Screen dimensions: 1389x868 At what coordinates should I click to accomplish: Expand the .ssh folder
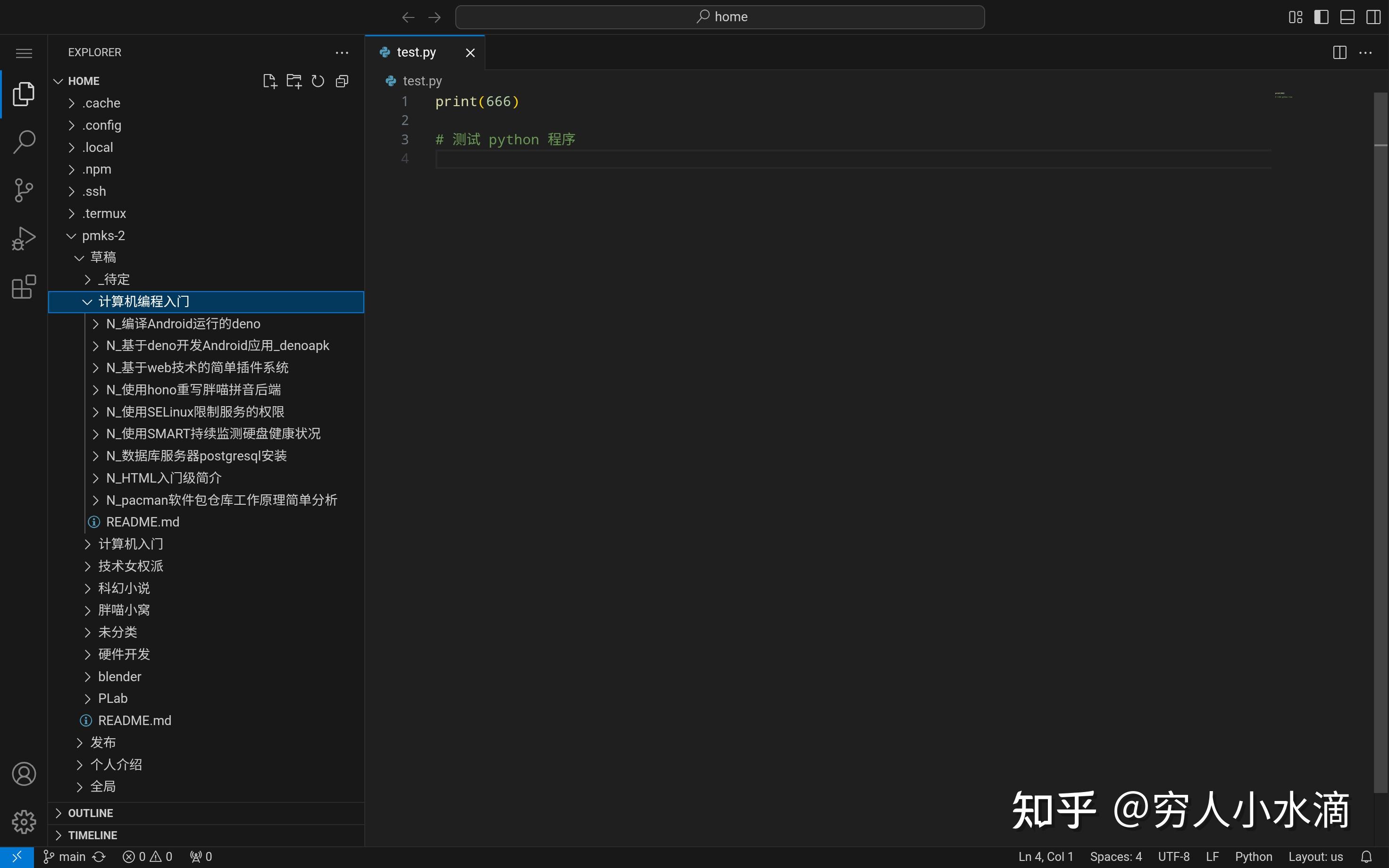pyautogui.click(x=94, y=191)
